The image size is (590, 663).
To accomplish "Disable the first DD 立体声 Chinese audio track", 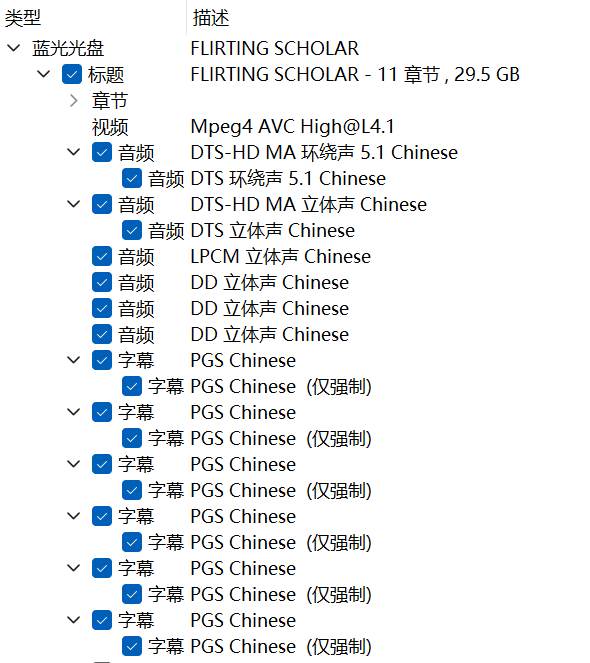I will pyautogui.click(x=102, y=282).
